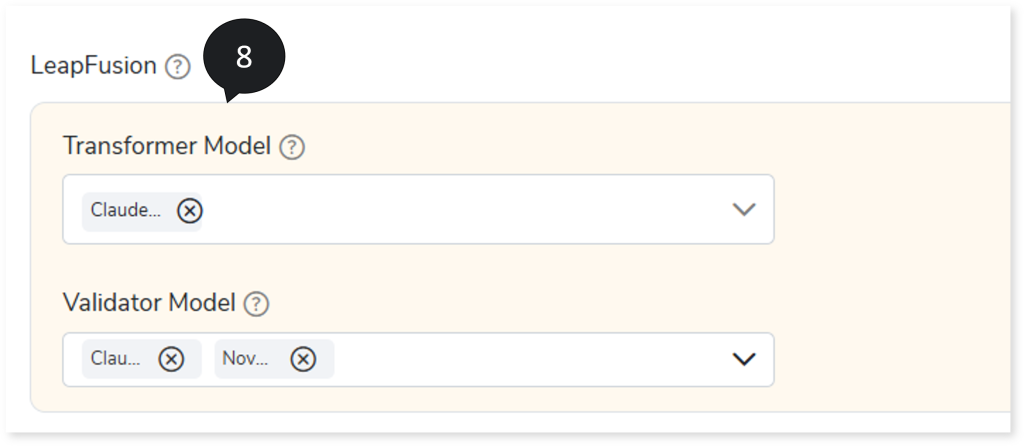The height and width of the screenshot is (446, 1024).
Task: Focus the Validator Model selection field
Action: click(x=530, y=359)
